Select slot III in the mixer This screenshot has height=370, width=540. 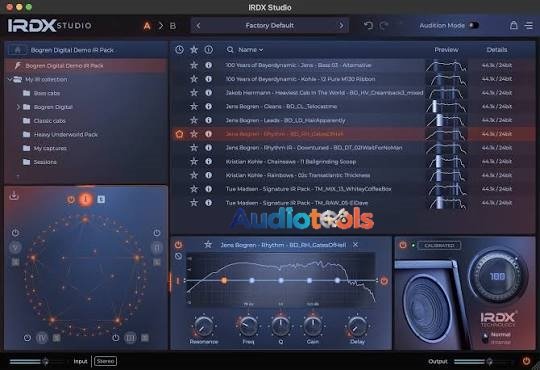(x=130, y=338)
